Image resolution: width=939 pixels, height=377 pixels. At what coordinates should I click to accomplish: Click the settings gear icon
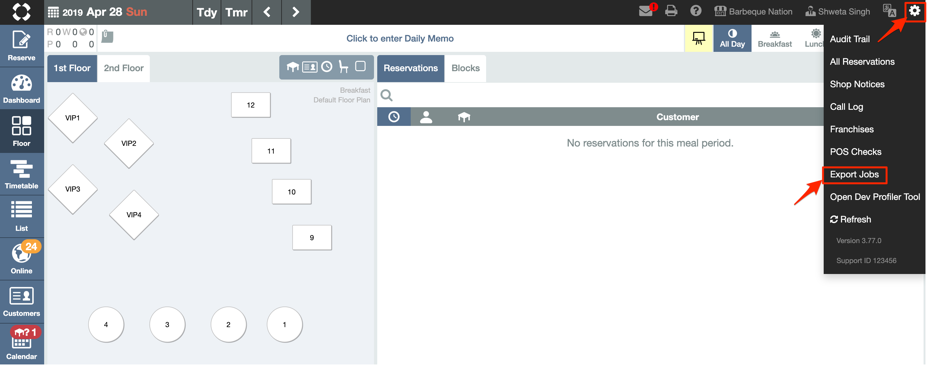tap(914, 11)
